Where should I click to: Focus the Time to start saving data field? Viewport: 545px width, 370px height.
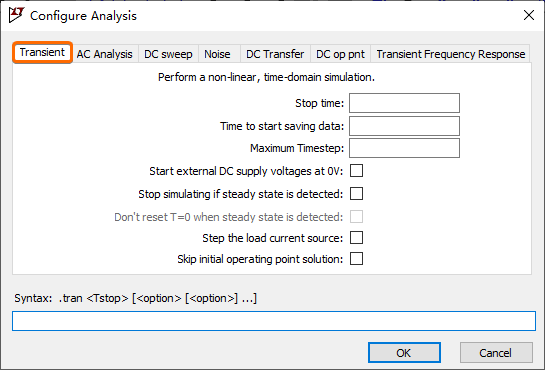tap(404, 126)
